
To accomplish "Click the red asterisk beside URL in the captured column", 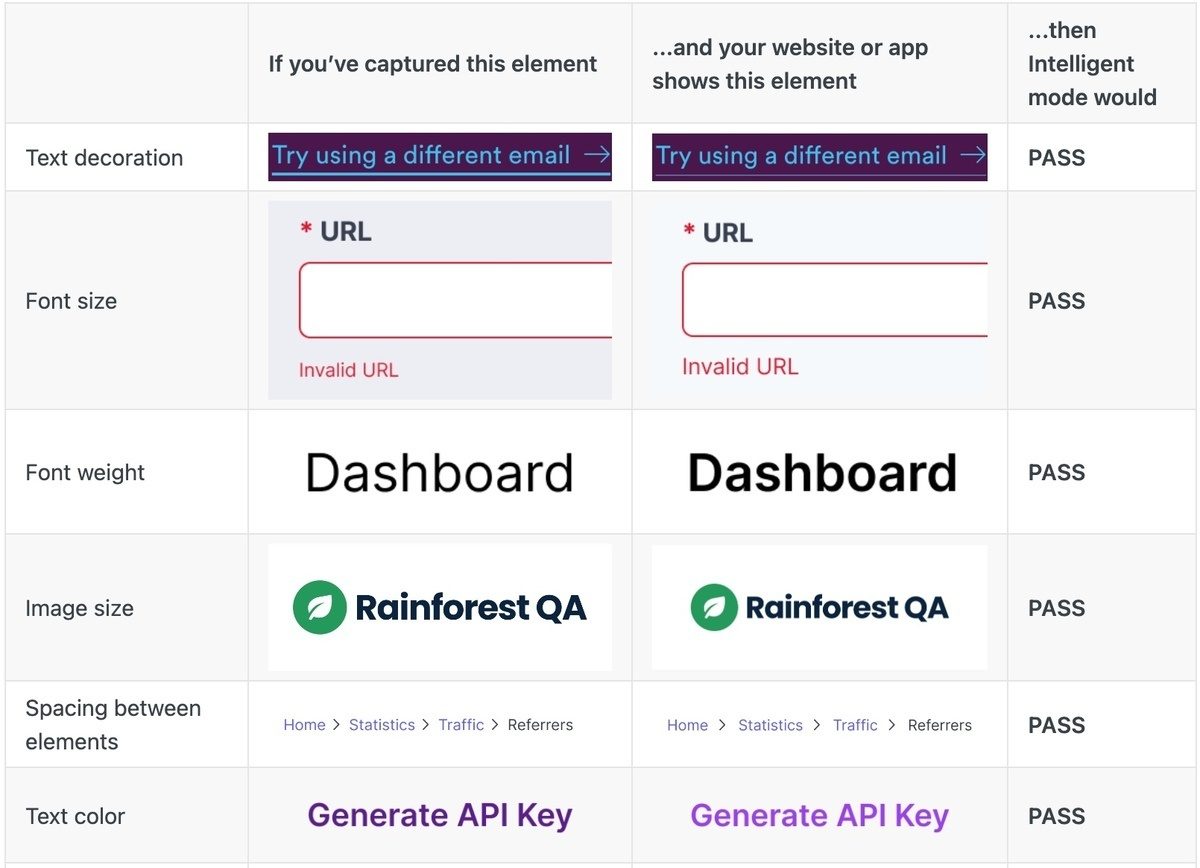I will coord(306,231).
